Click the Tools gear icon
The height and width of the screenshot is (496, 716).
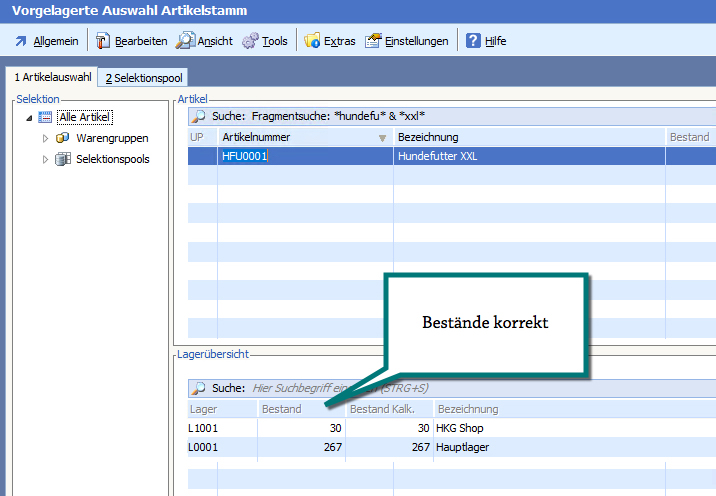click(250, 41)
